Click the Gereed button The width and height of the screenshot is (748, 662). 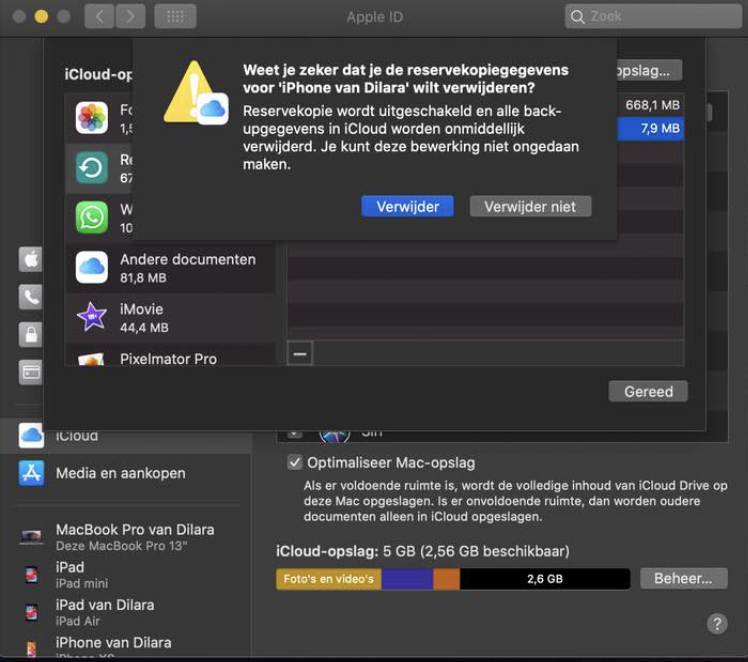(x=648, y=391)
